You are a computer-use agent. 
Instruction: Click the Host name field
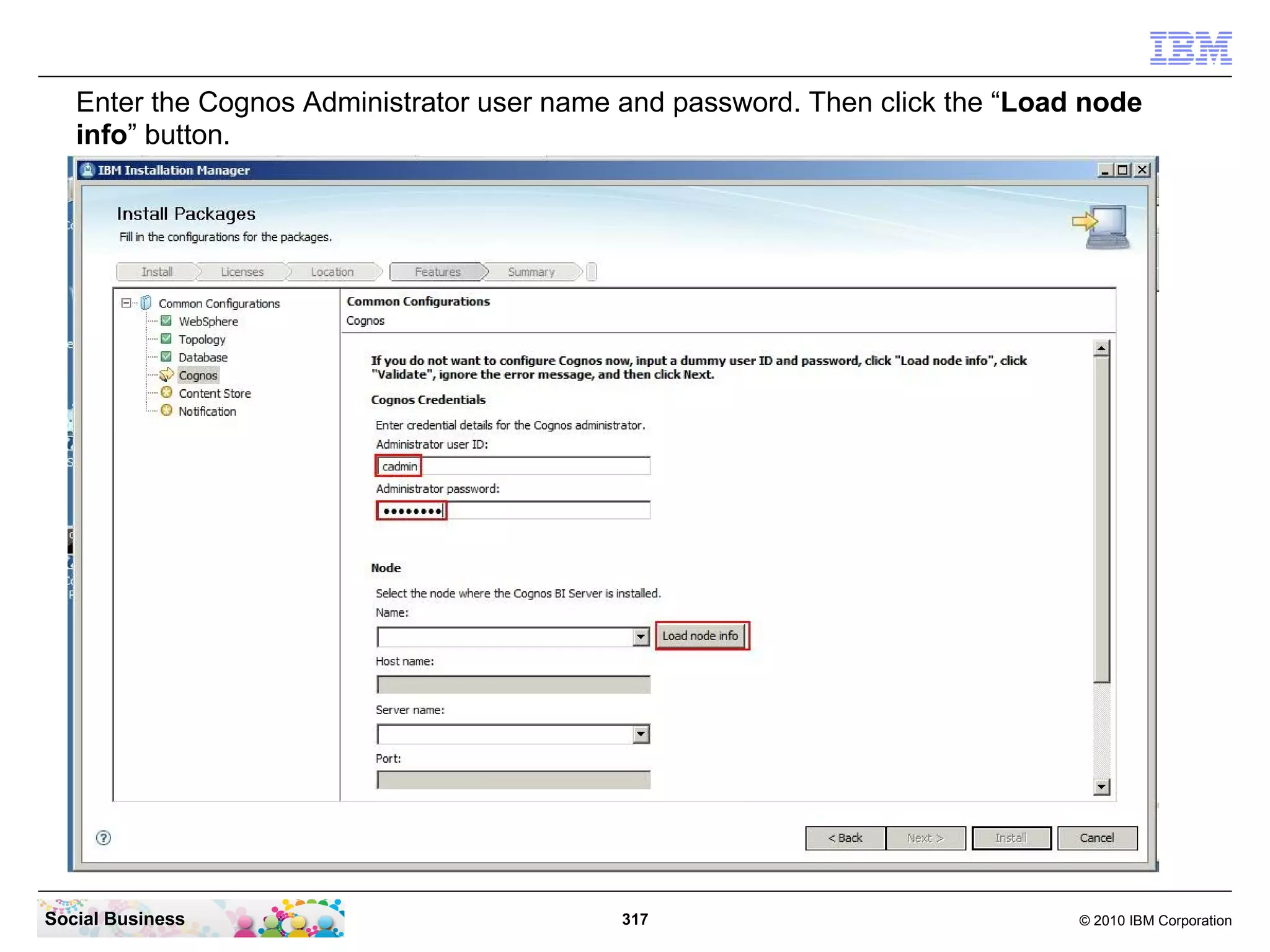click(x=513, y=685)
